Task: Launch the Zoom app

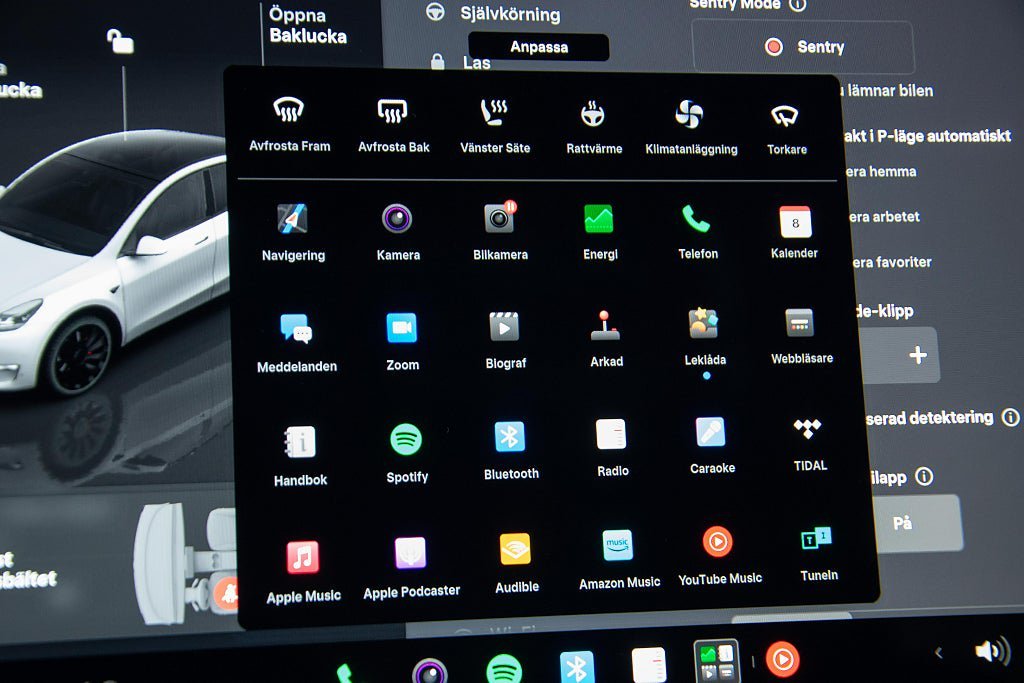Action: pos(402,342)
